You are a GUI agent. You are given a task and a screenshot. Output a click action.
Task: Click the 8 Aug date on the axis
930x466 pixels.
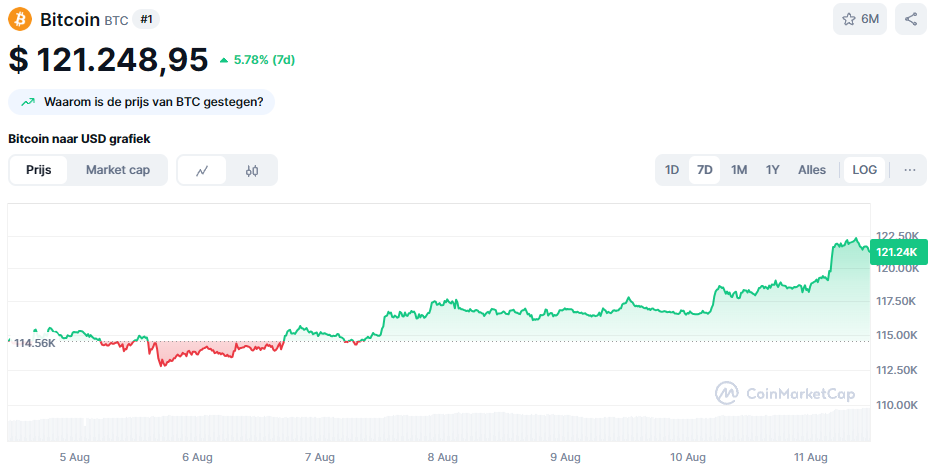point(442,457)
